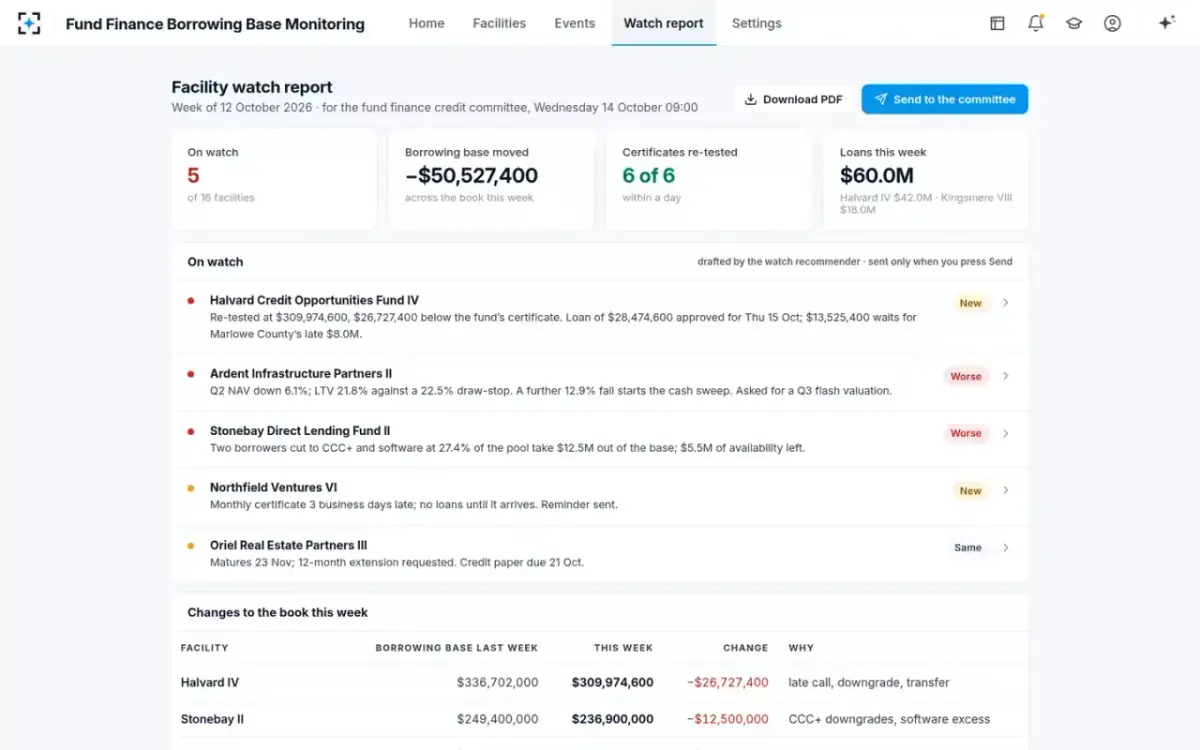This screenshot has height=750, width=1200.
Task: Click 'late call, downgrade, transfer' reason
Action: 869,683
